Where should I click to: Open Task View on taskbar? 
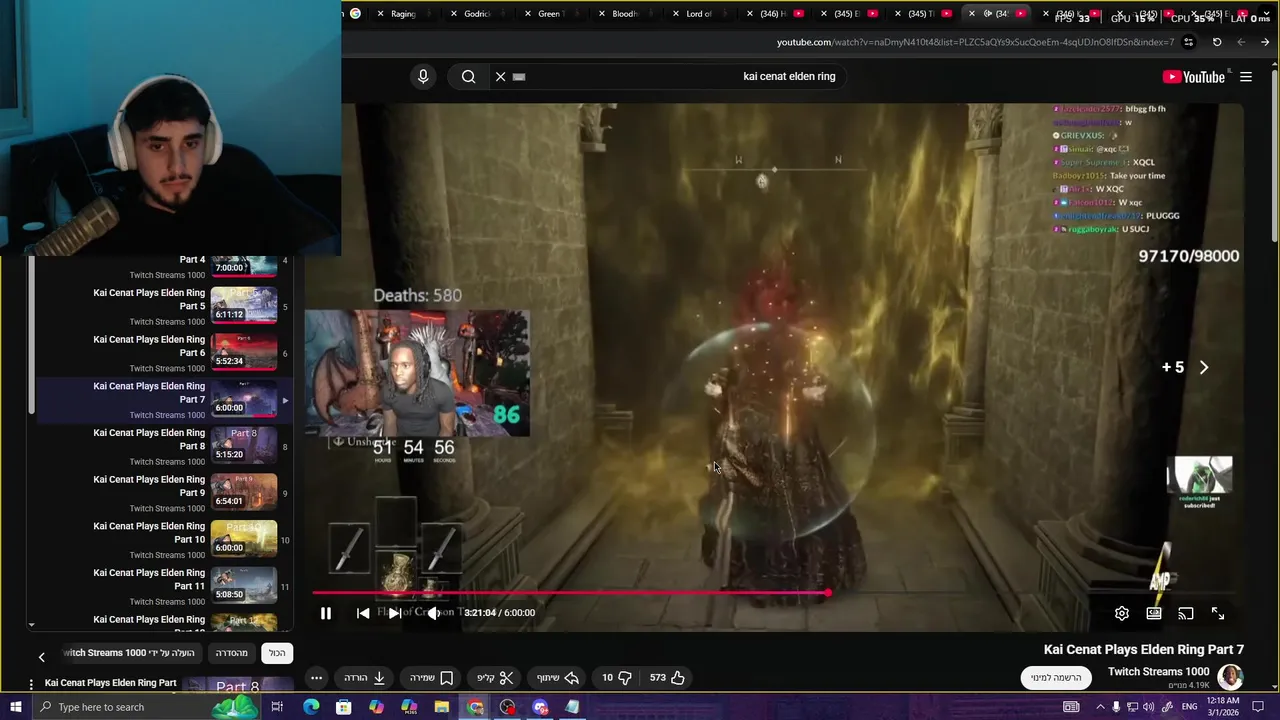tap(277, 707)
